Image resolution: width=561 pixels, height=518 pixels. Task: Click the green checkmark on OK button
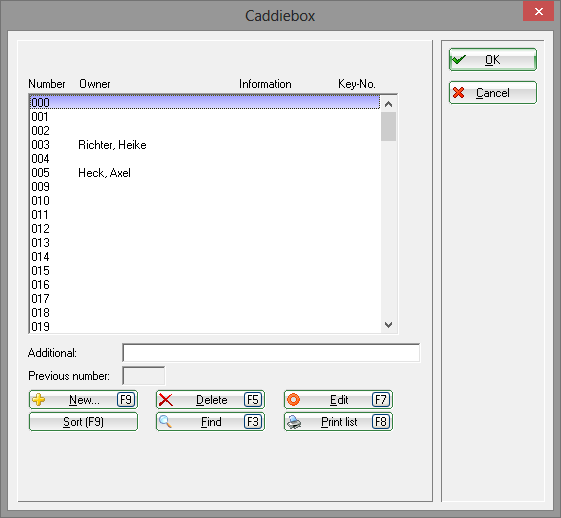pyautogui.click(x=459, y=59)
